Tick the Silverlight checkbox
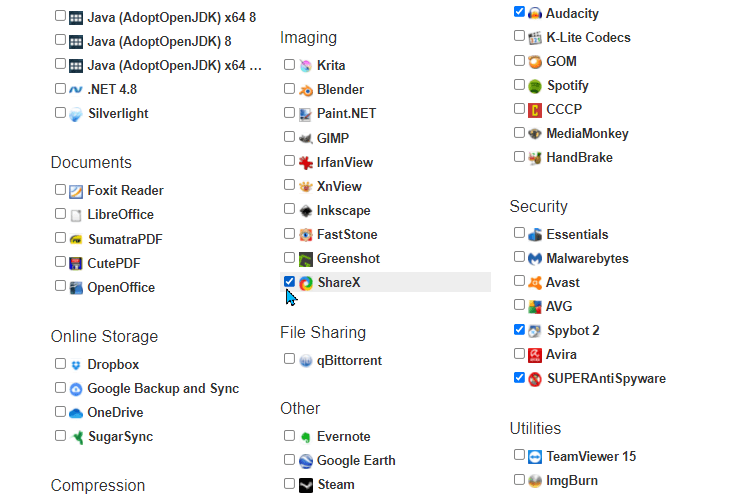 [x=60, y=112]
